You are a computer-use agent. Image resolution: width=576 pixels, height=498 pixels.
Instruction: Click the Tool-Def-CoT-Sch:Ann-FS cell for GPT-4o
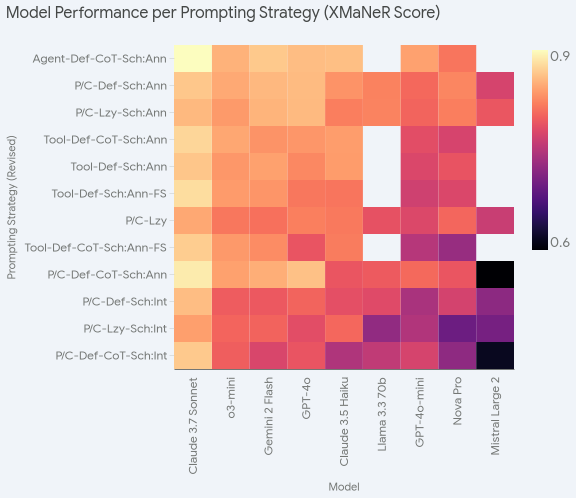[x=306, y=248]
